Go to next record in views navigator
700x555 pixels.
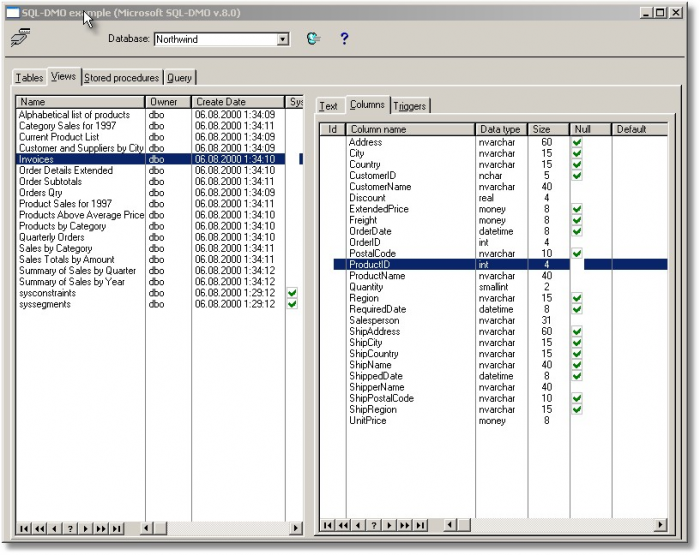[x=85, y=529]
